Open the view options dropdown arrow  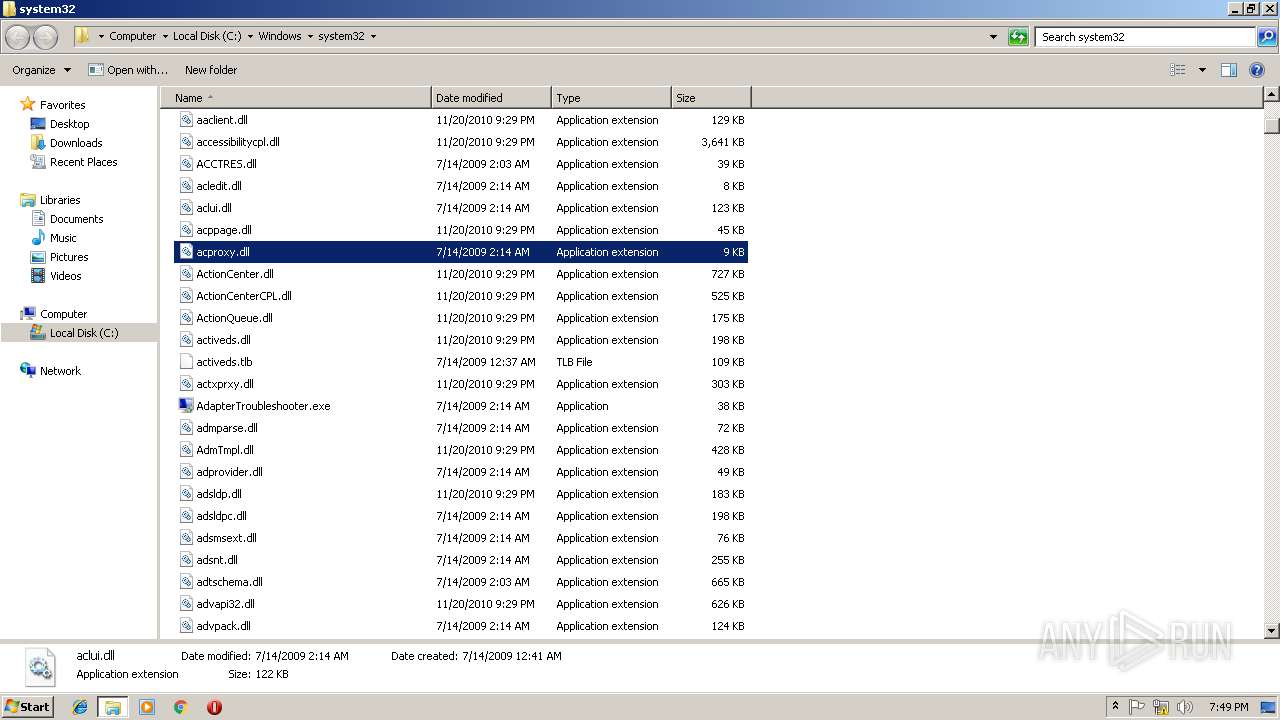(x=1202, y=70)
